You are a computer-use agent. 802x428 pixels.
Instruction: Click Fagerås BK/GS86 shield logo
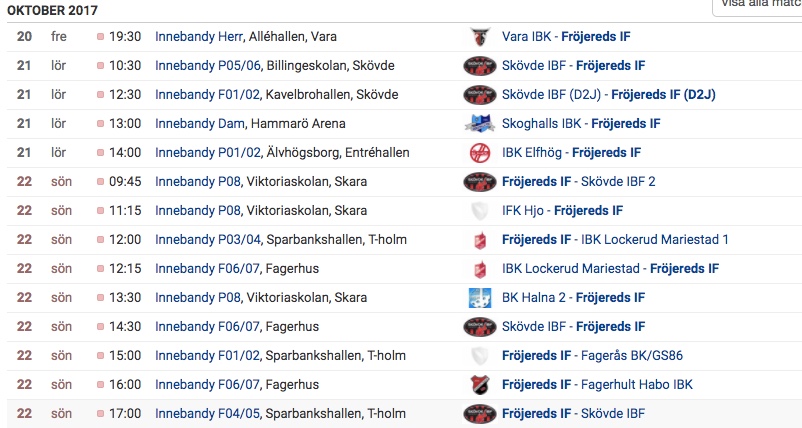(479, 356)
